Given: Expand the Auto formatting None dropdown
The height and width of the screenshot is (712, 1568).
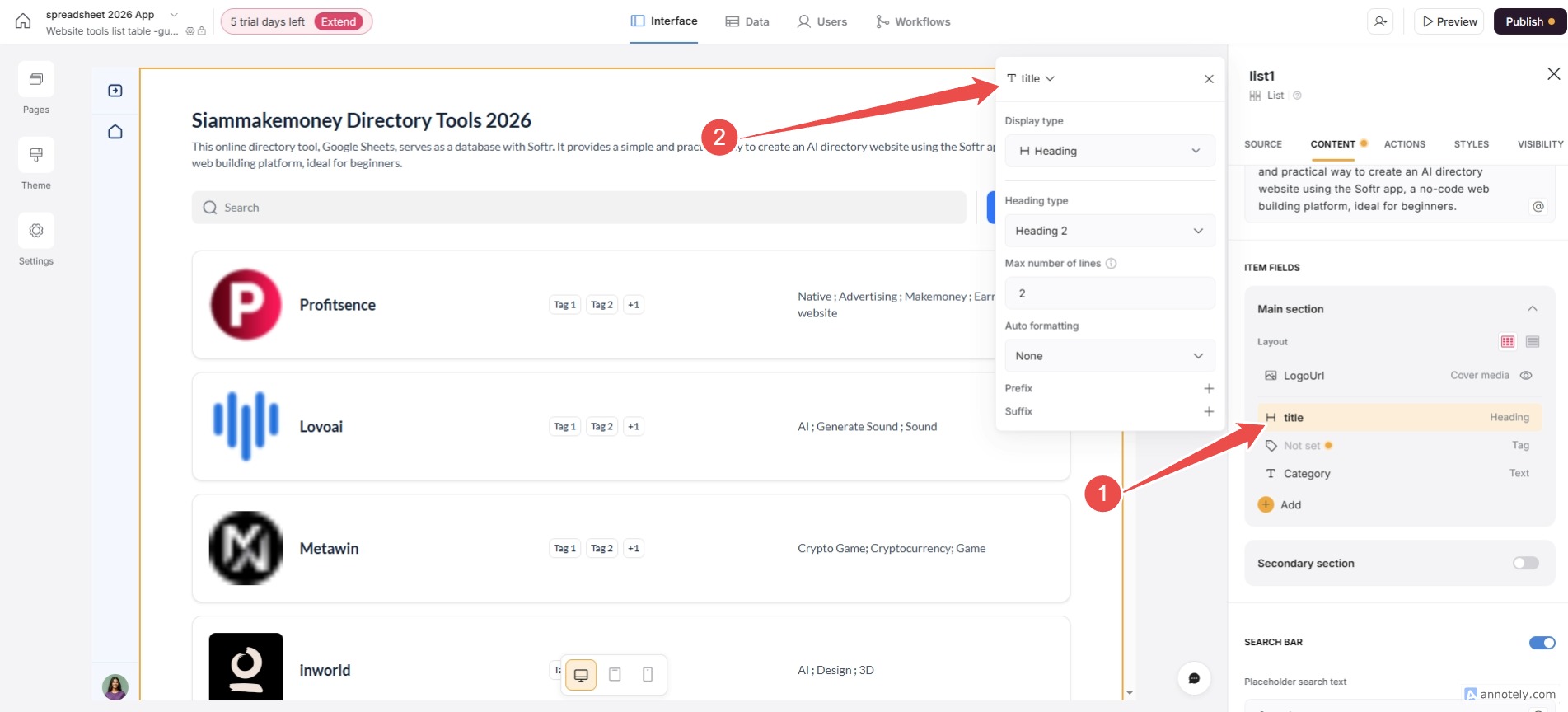Looking at the screenshot, I should 1109,356.
